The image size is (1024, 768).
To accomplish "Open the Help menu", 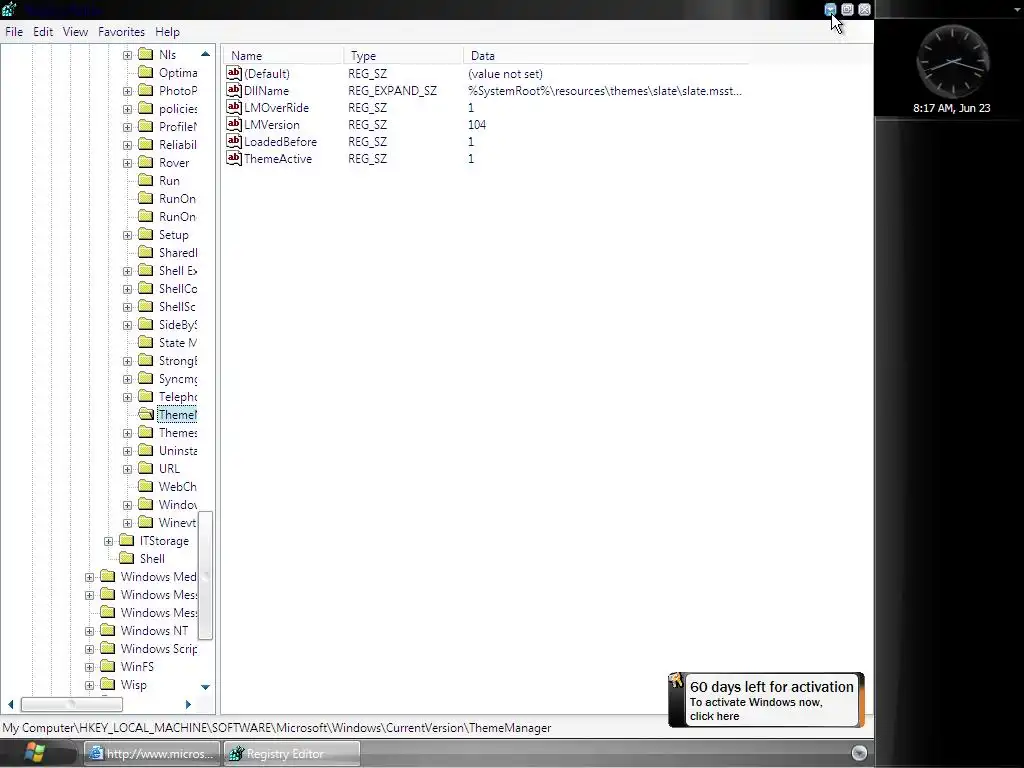I will point(167,31).
